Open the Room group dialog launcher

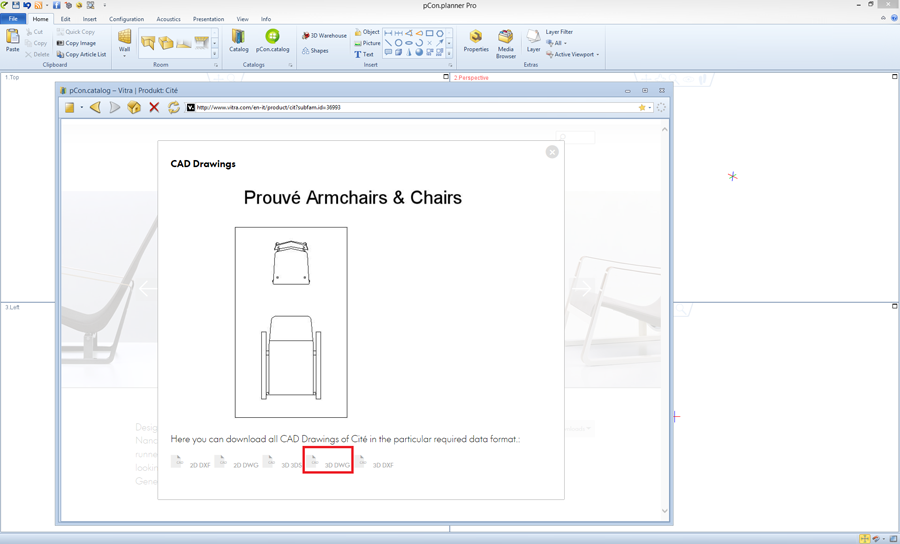click(216, 65)
